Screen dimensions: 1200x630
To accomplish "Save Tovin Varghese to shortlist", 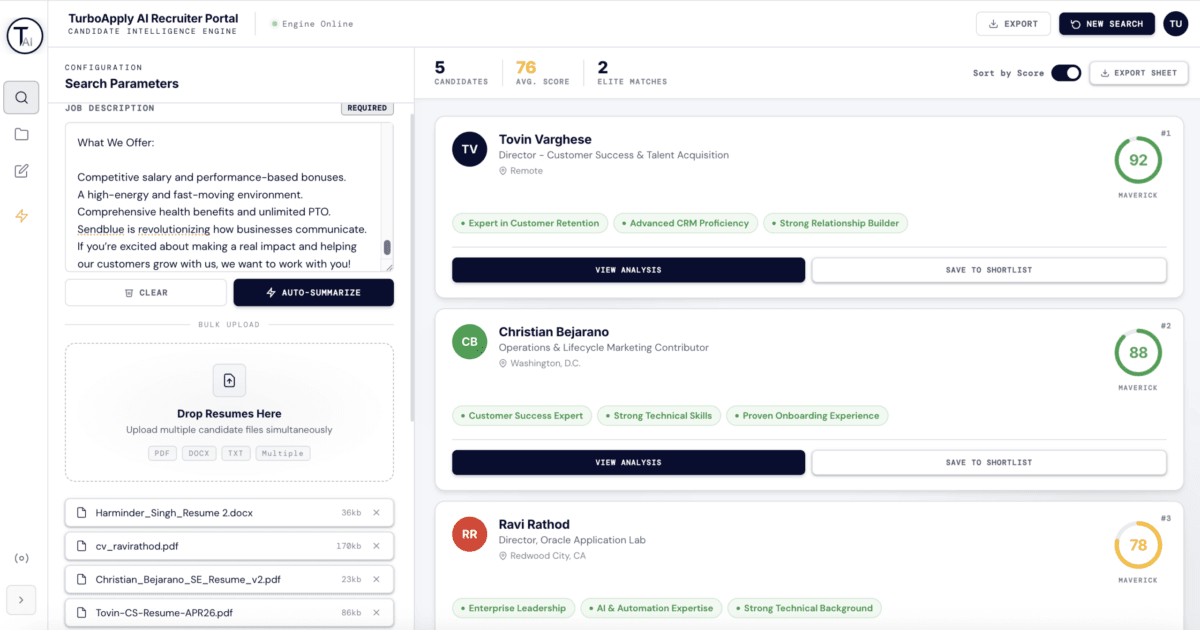I will 989,270.
